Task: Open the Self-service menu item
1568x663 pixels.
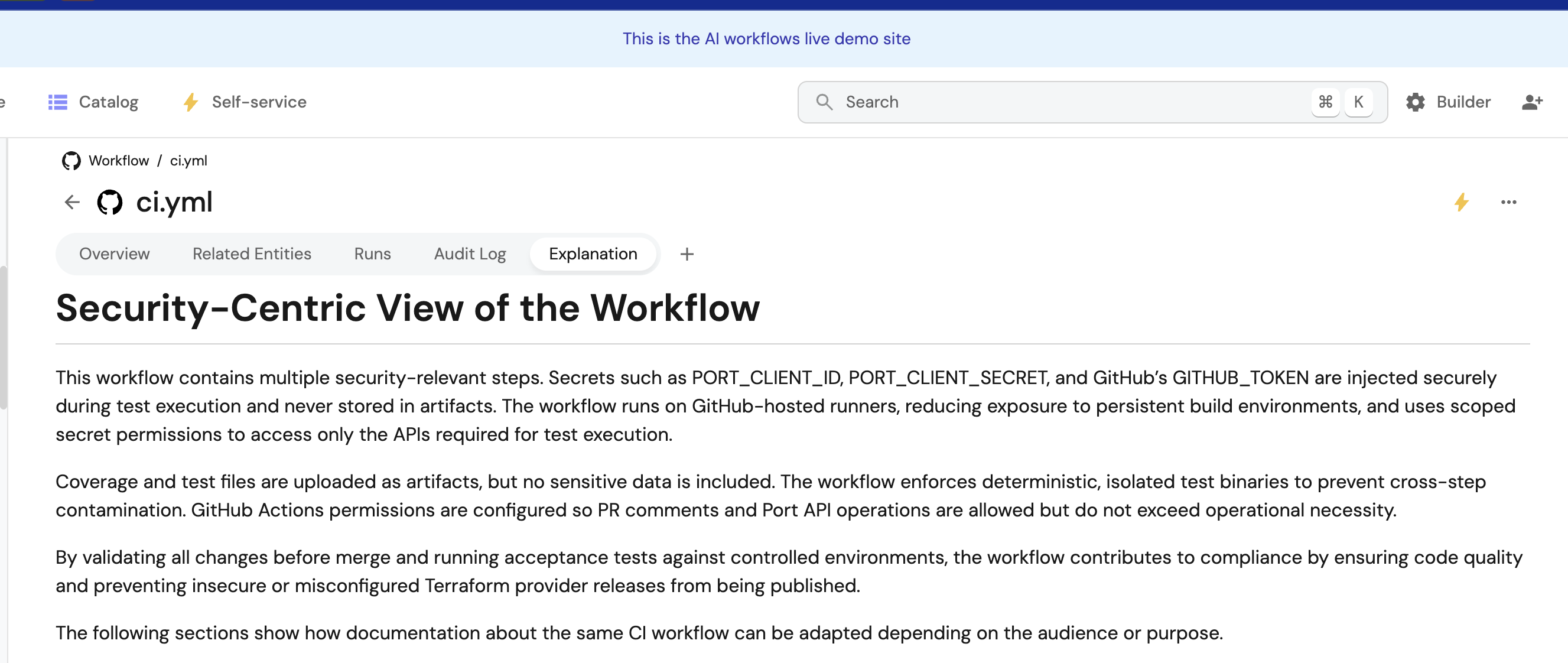Action: pos(259,102)
